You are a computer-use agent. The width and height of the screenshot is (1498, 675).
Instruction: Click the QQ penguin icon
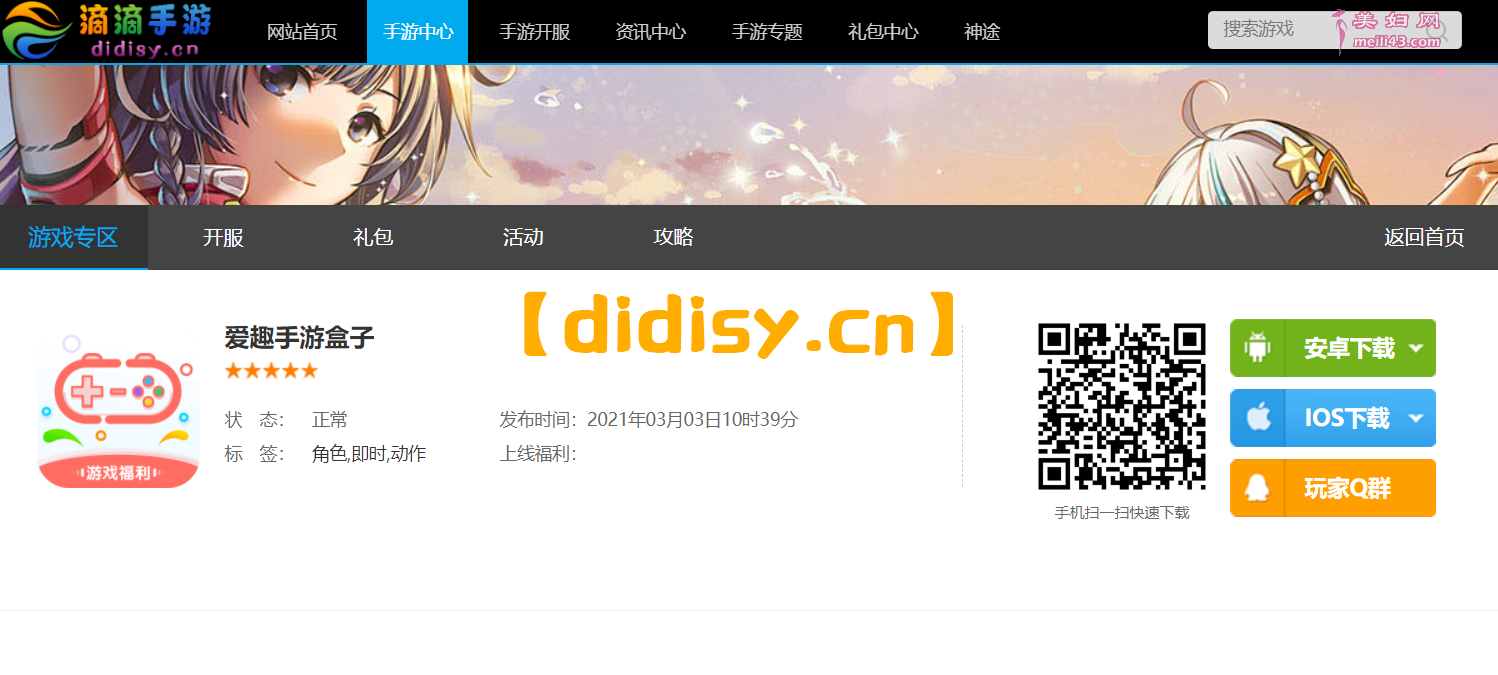coord(1257,488)
